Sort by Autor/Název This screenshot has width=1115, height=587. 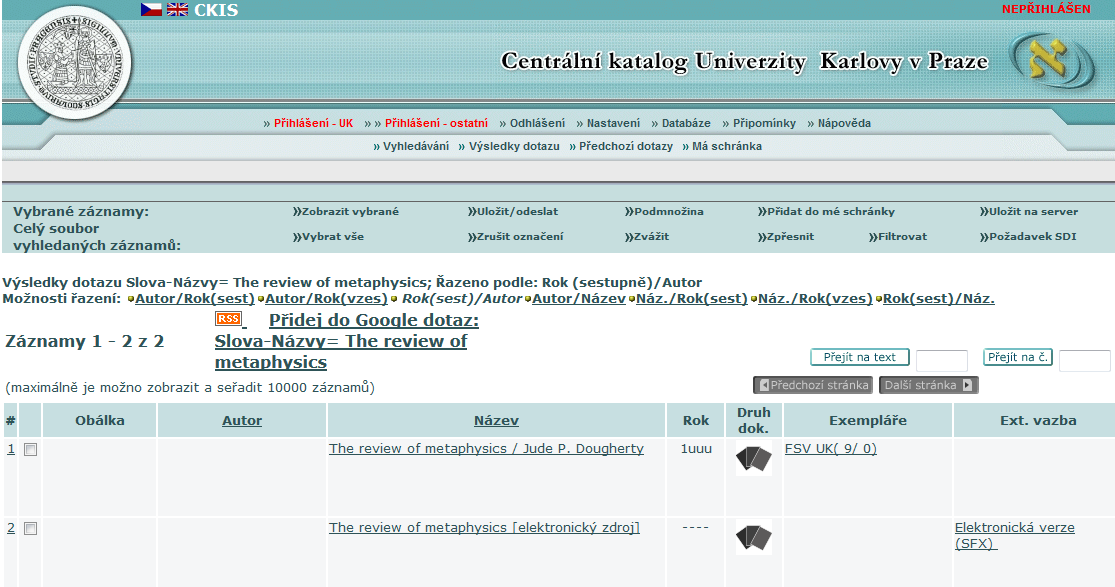579,299
